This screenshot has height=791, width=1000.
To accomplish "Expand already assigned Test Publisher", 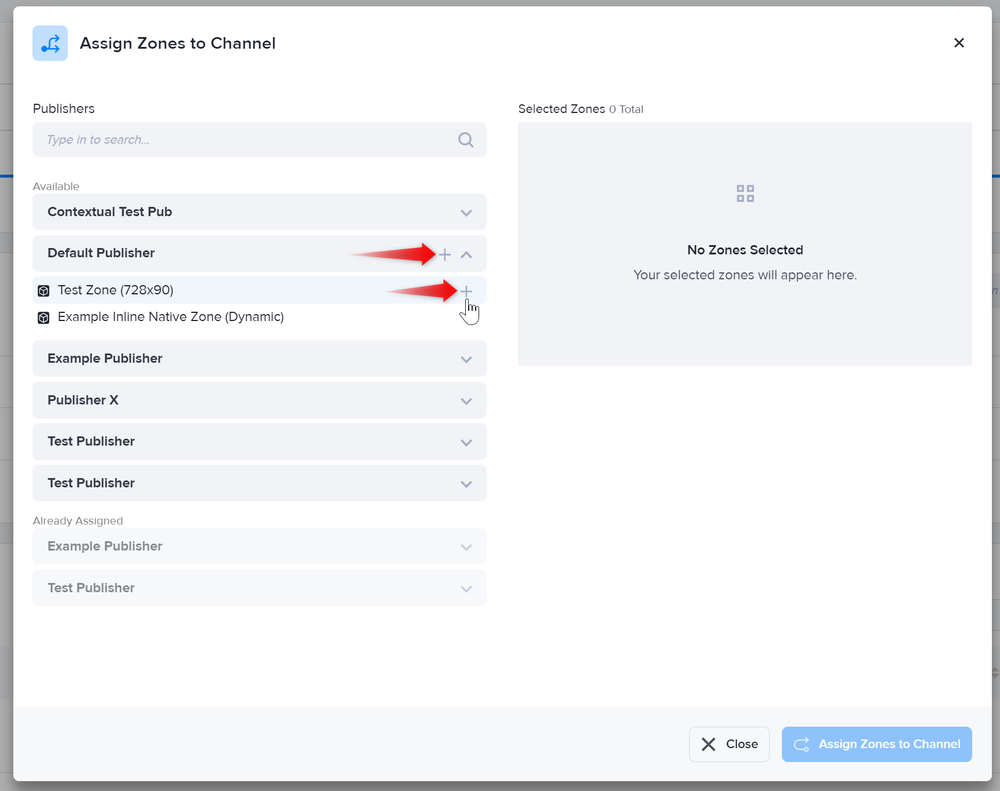I will coord(466,589).
